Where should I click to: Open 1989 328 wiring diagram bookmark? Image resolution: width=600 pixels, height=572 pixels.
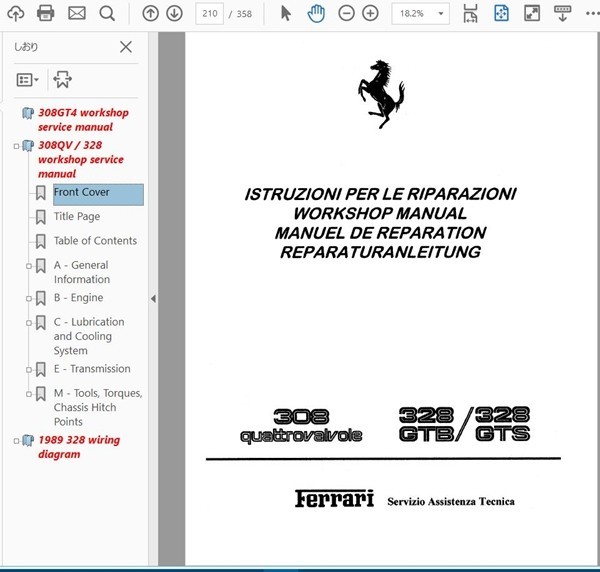[79, 447]
